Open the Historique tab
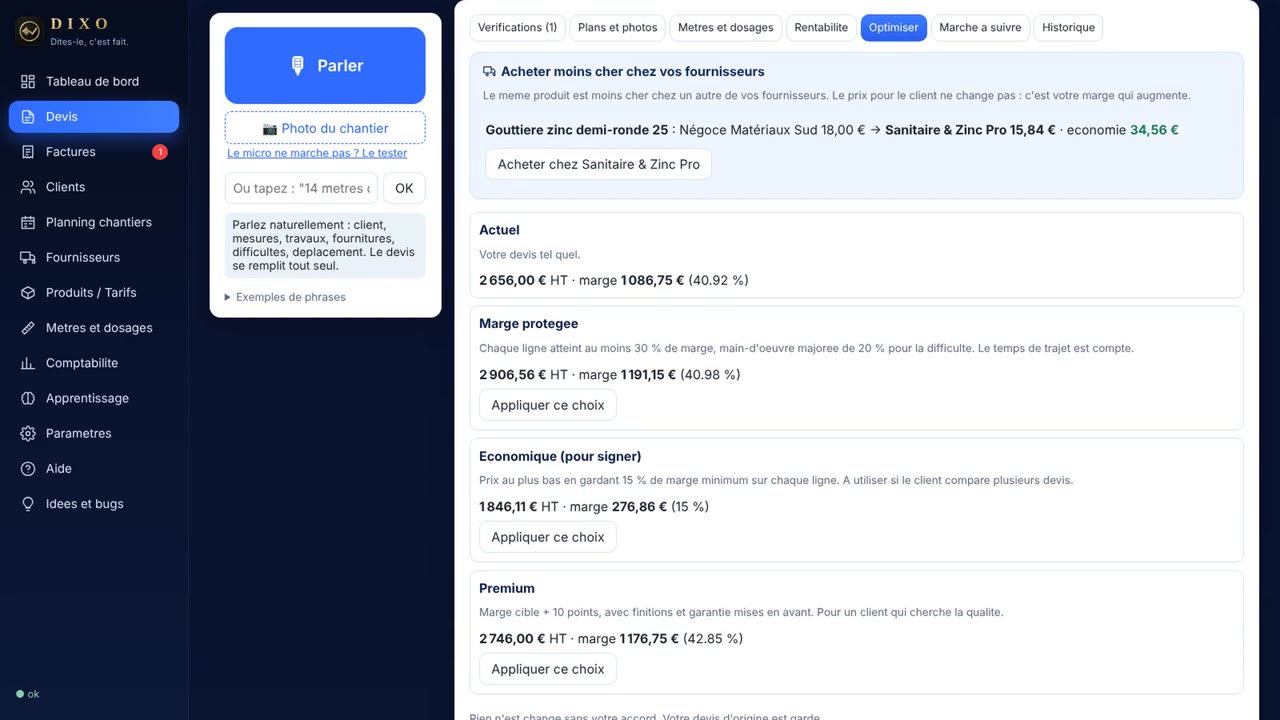Viewport: 1280px width, 720px height. [1068, 28]
